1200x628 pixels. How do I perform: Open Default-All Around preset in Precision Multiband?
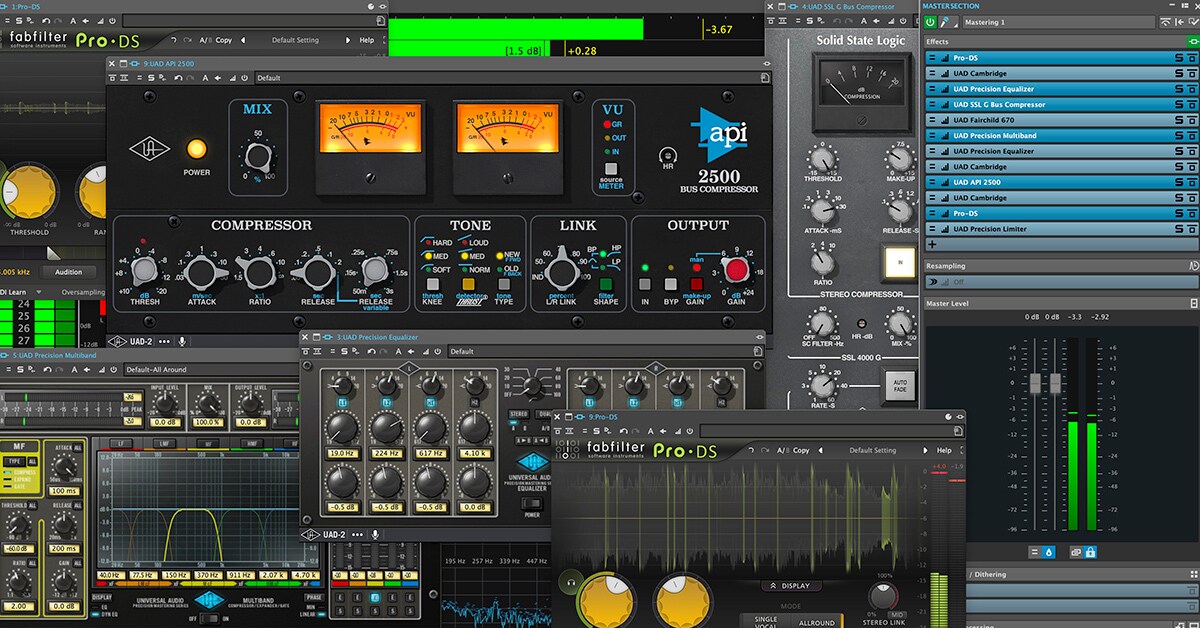click(210, 370)
